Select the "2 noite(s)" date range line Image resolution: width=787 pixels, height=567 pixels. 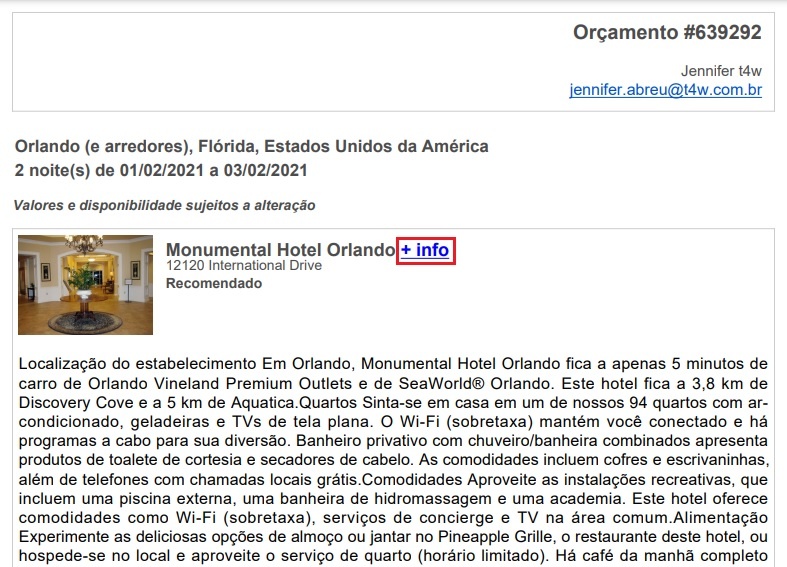tap(161, 170)
